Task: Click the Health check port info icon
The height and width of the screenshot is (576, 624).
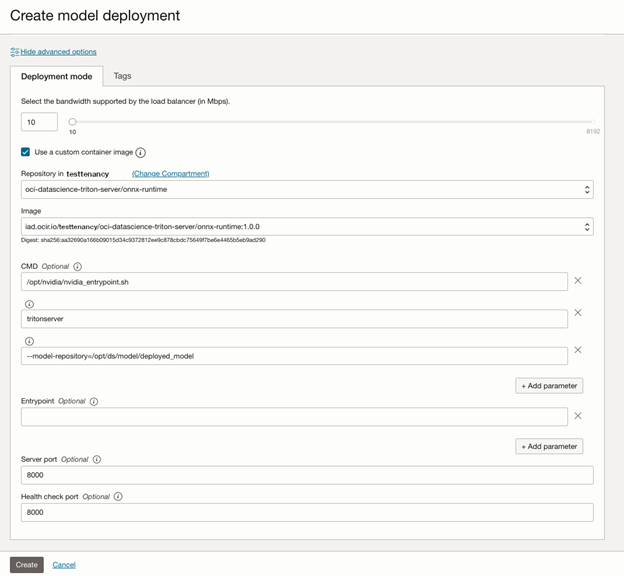Action: pos(118,497)
